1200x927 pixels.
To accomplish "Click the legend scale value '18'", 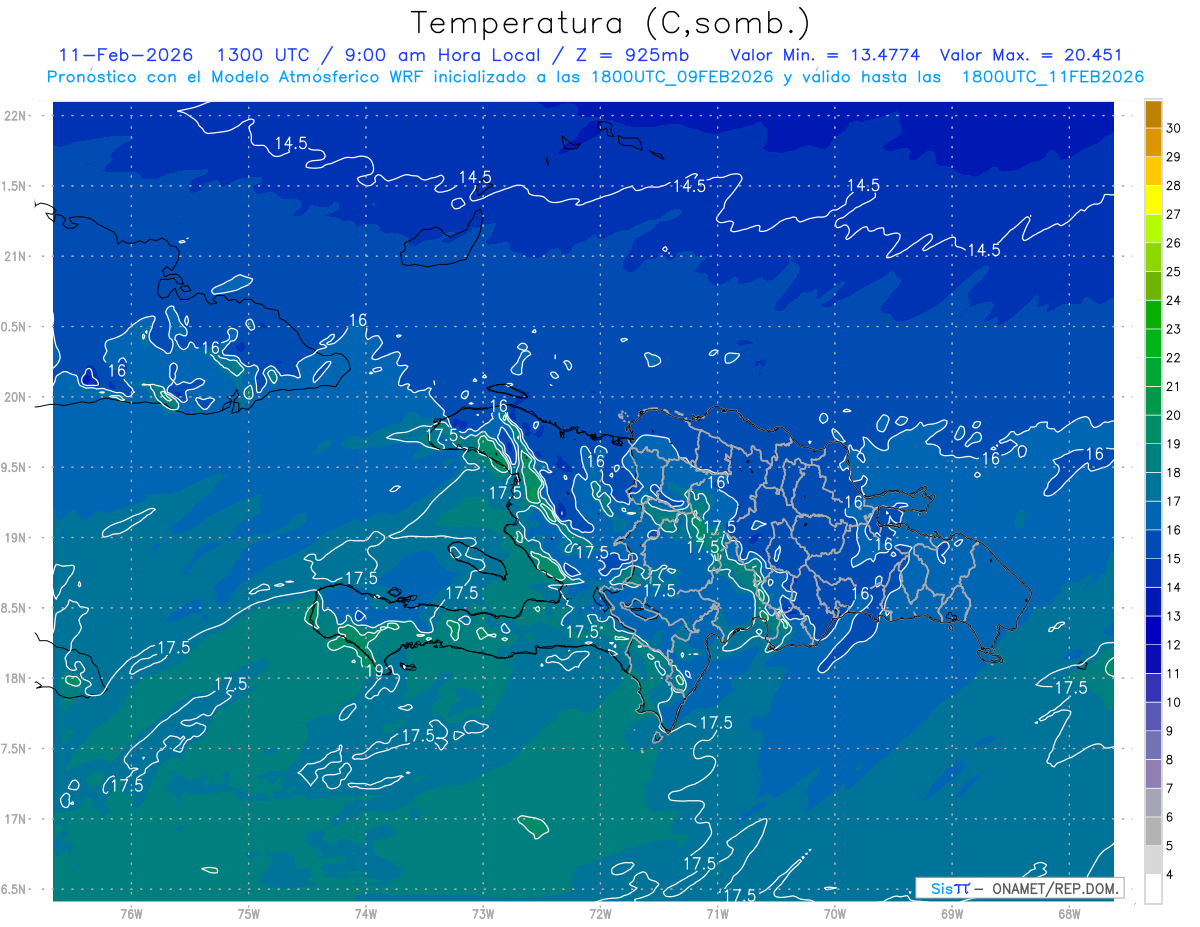I will tap(1174, 473).
